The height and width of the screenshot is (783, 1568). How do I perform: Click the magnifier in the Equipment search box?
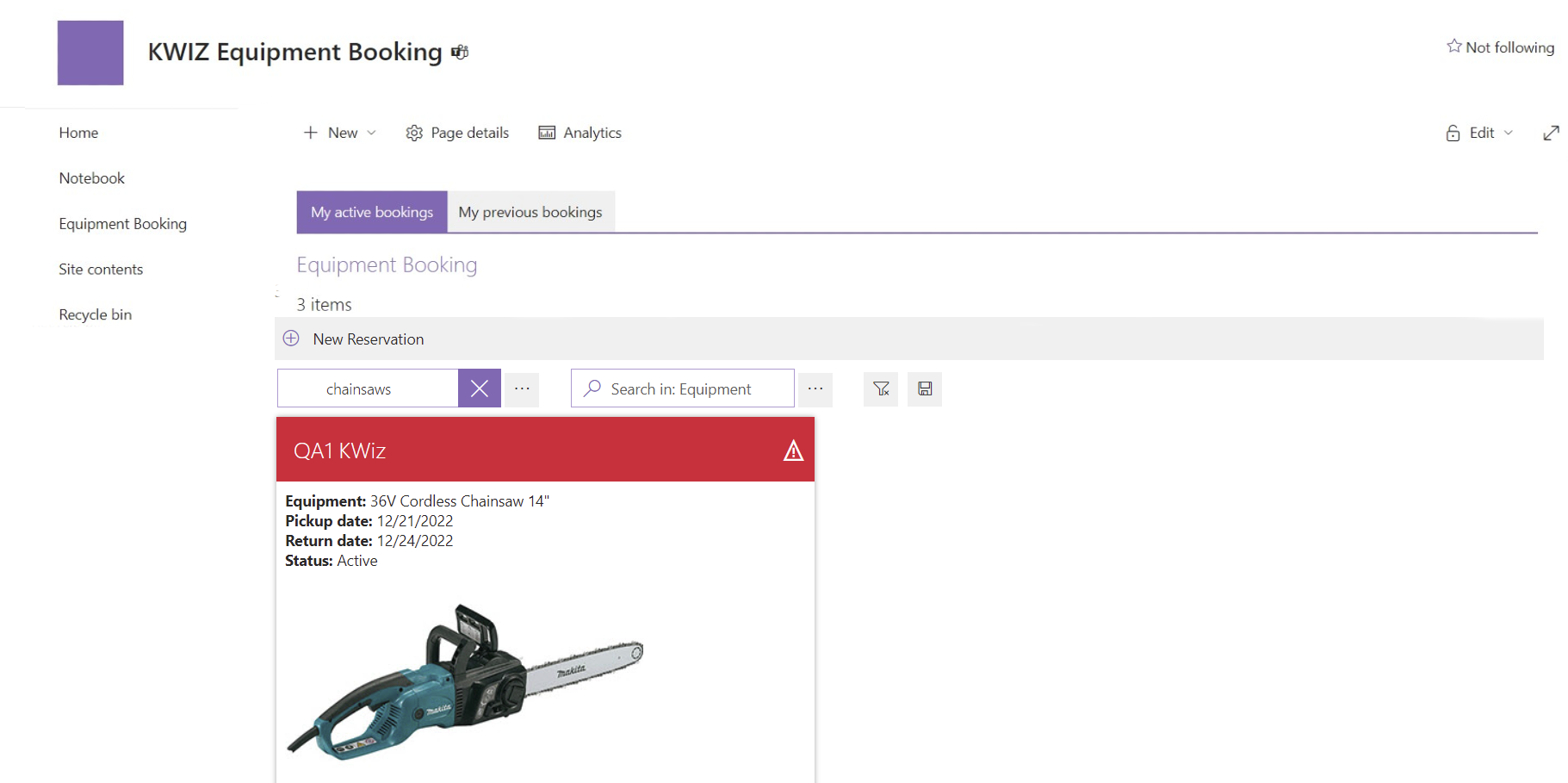tap(592, 388)
